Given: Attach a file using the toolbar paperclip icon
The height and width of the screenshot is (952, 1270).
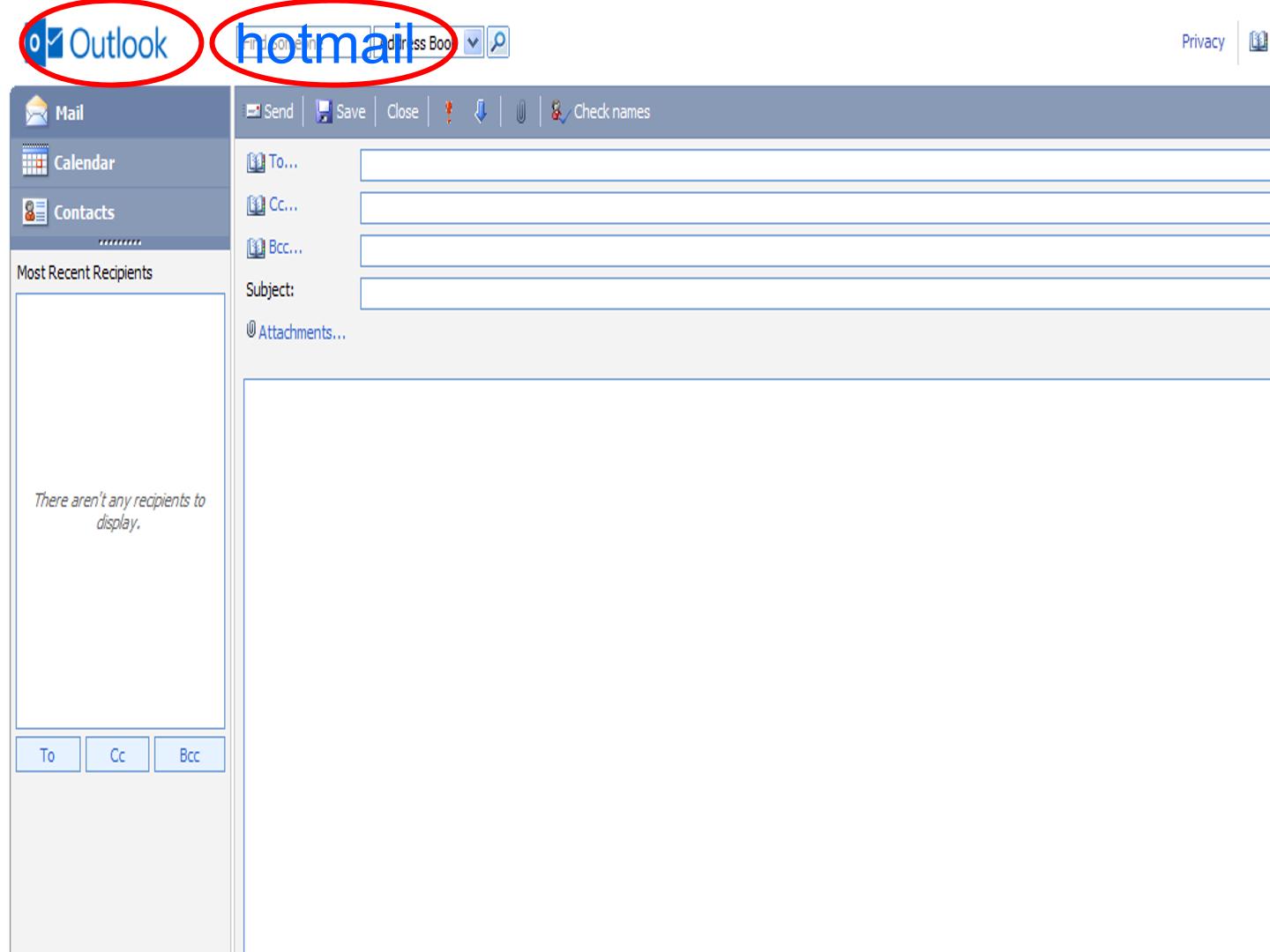Looking at the screenshot, I should 520,112.
